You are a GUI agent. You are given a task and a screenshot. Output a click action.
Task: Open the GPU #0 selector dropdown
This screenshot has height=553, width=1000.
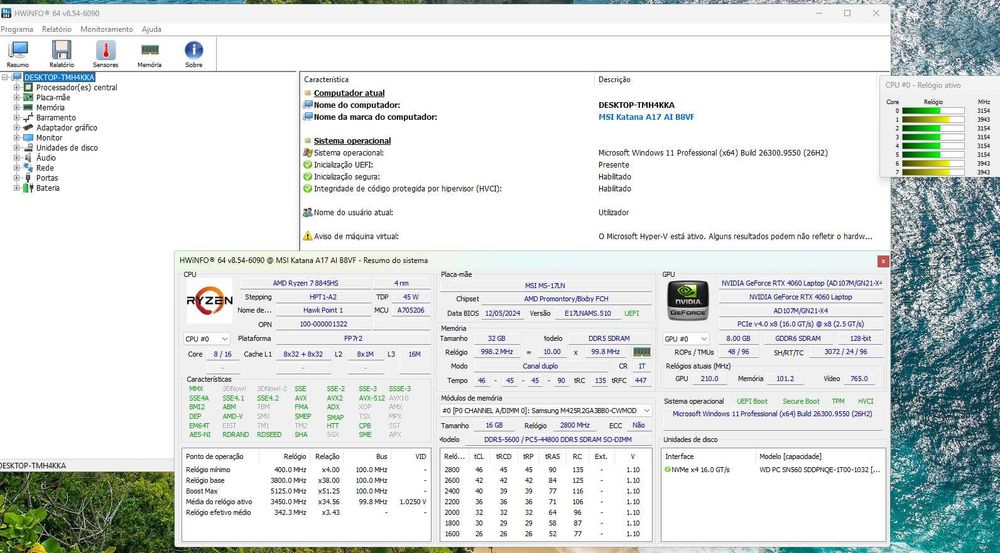coord(686,339)
